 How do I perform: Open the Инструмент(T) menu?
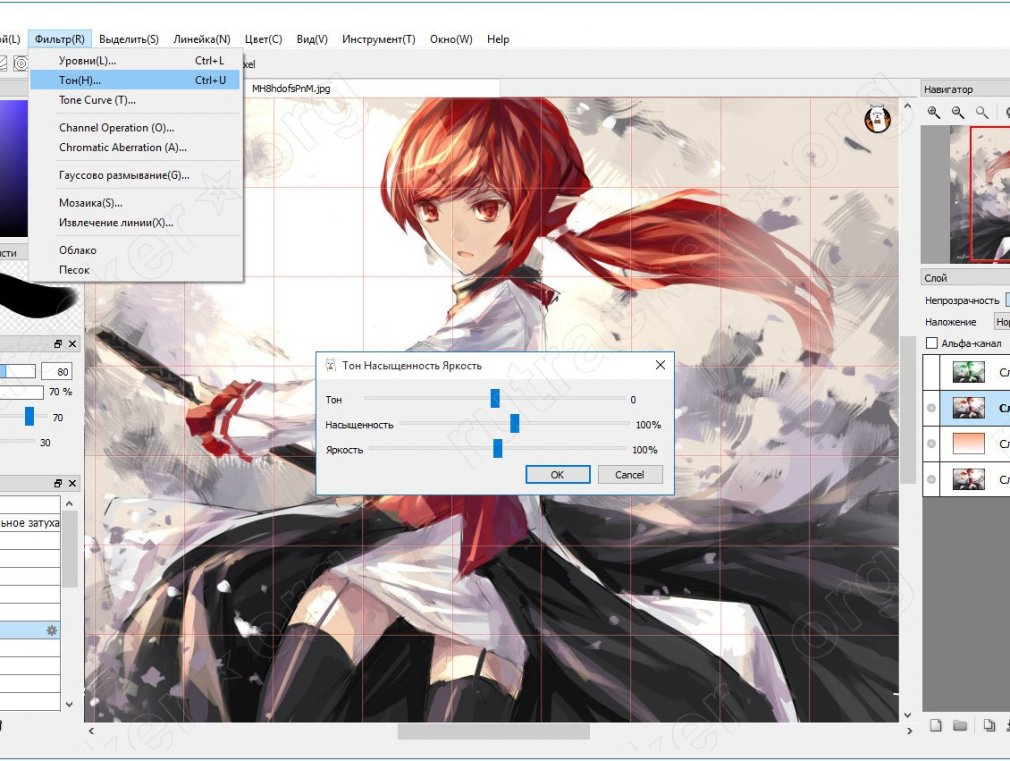(x=379, y=39)
